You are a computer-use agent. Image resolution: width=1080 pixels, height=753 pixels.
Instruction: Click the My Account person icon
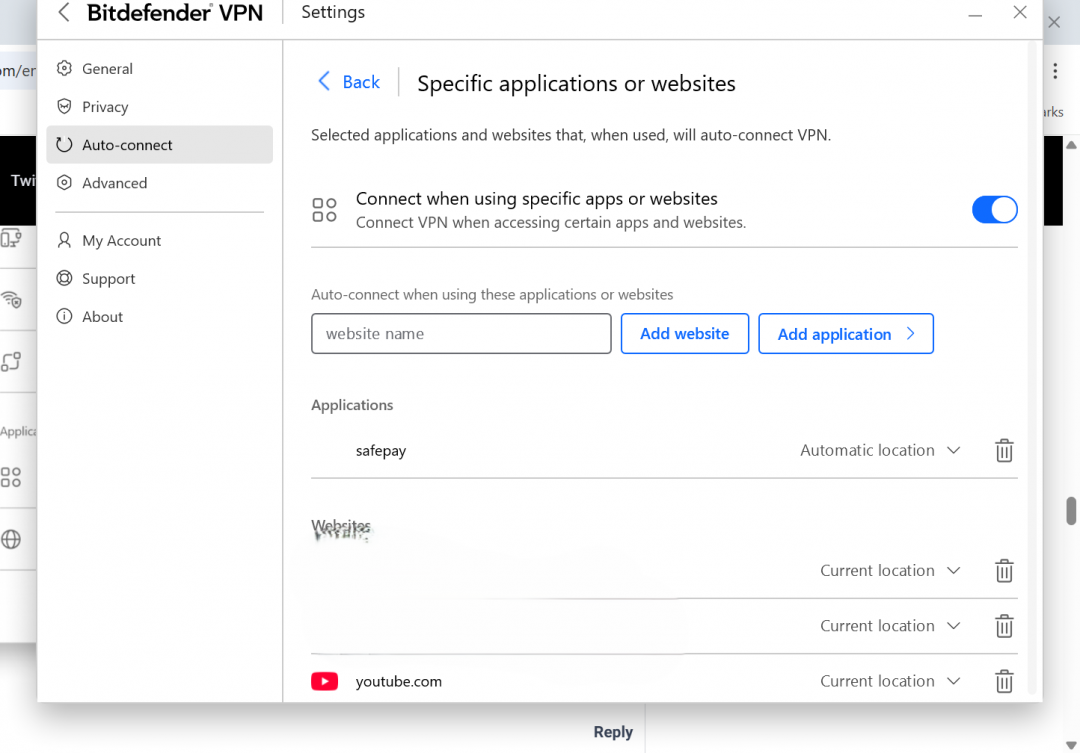pos(64,240)
